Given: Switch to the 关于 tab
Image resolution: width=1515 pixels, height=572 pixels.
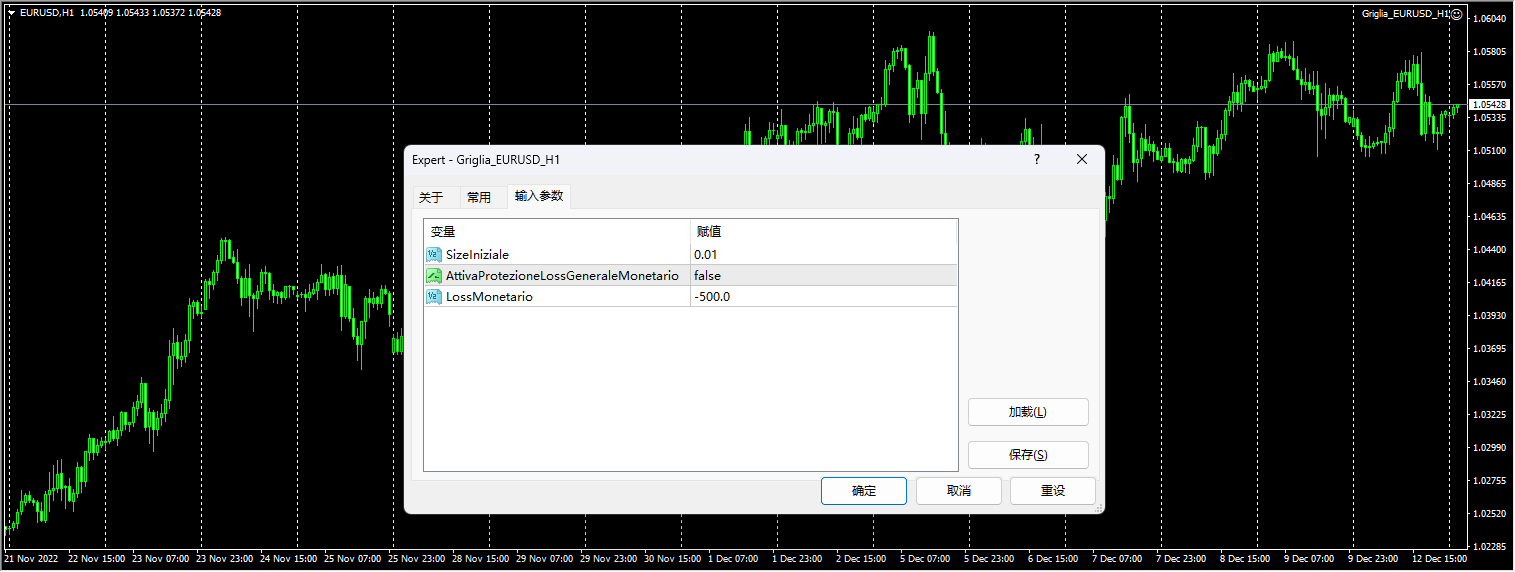Looking at the screenshot, I should (431, 198).
